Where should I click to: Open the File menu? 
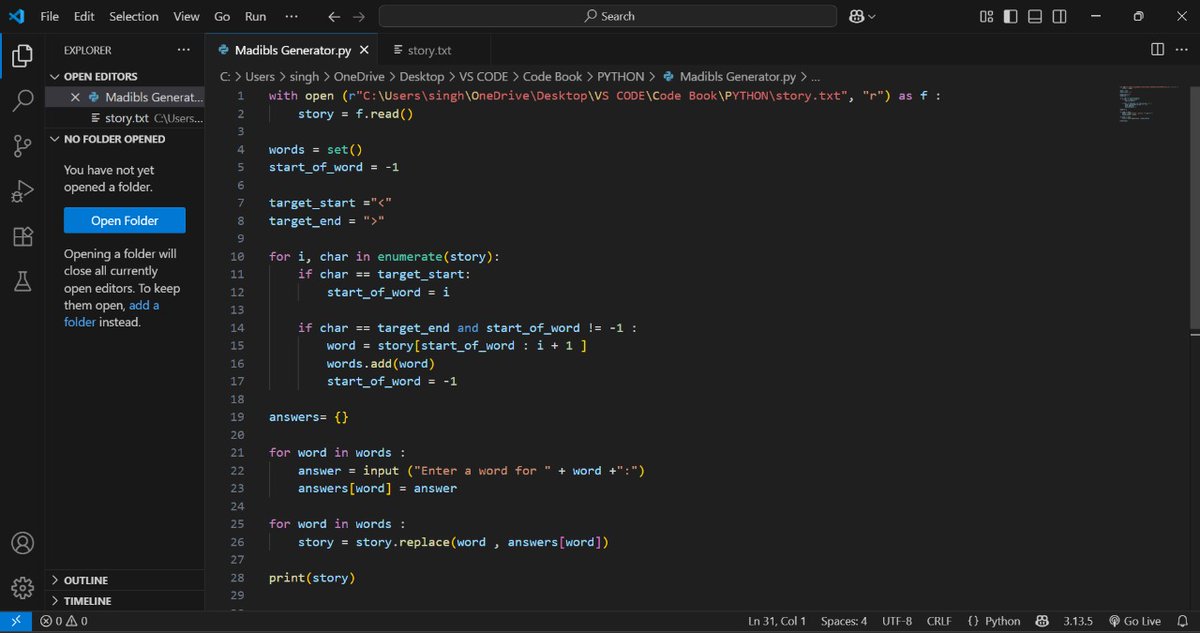[x=50, y=16]
